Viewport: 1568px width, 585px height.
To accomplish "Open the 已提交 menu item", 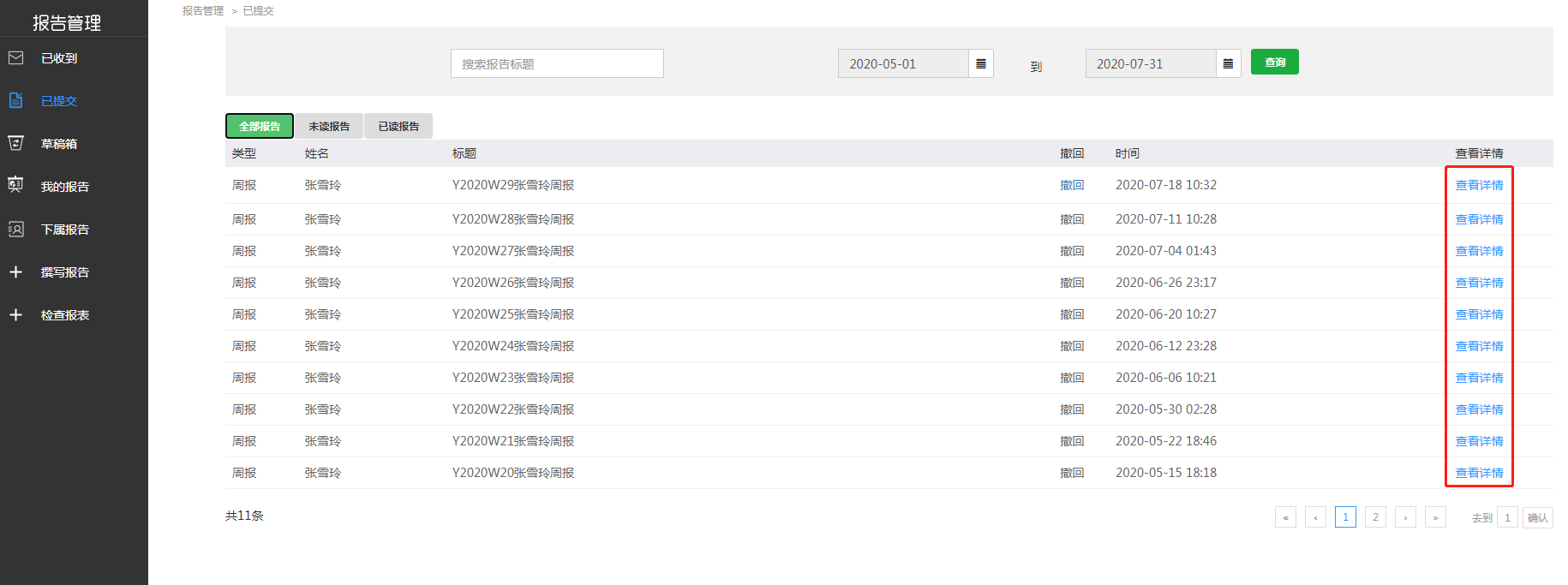I will [59, 101].
